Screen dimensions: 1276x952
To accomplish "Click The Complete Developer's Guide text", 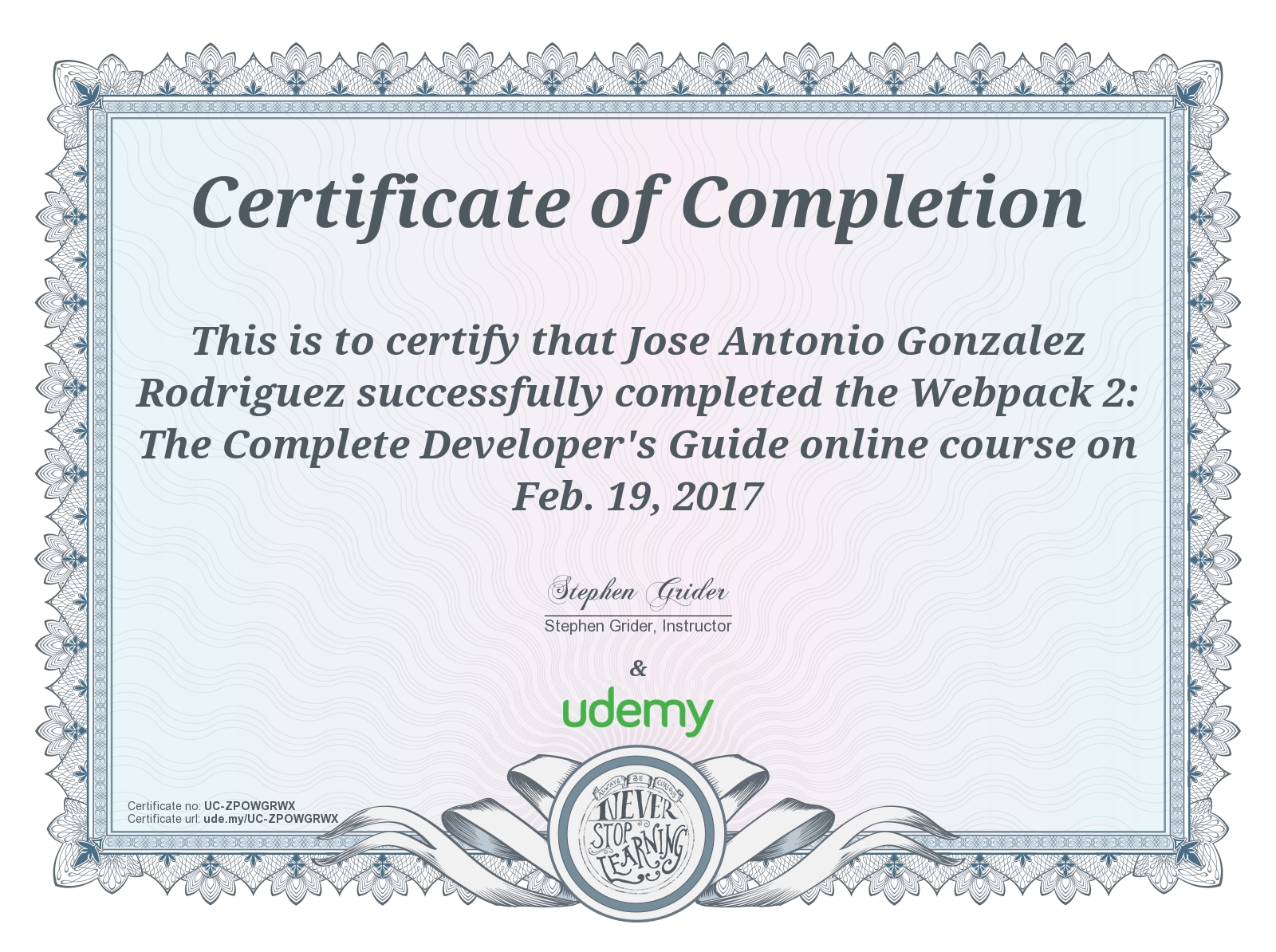I will pyautogui.click(x=464, y=445).
